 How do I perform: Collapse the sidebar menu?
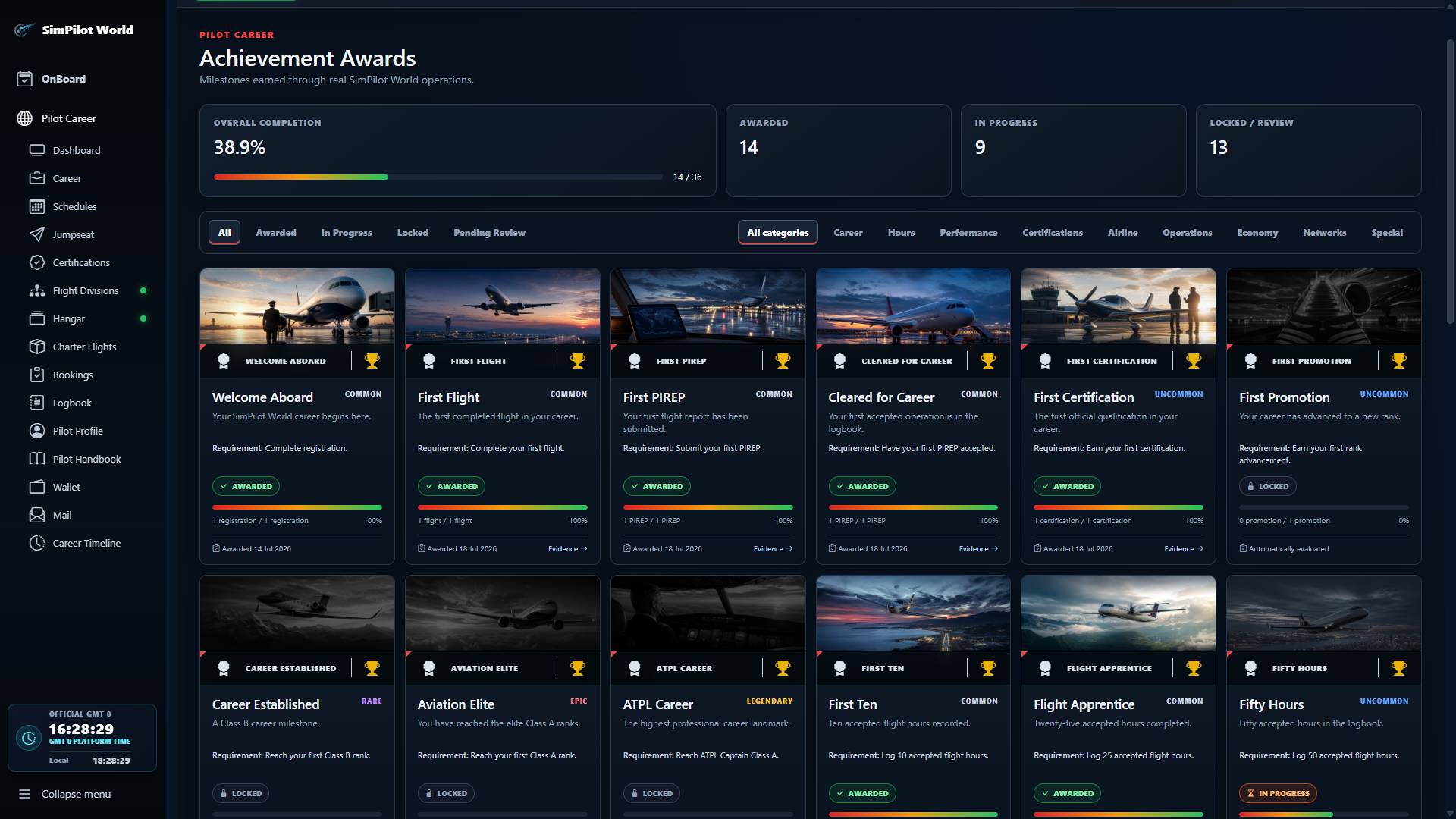[x=65, y=794]
